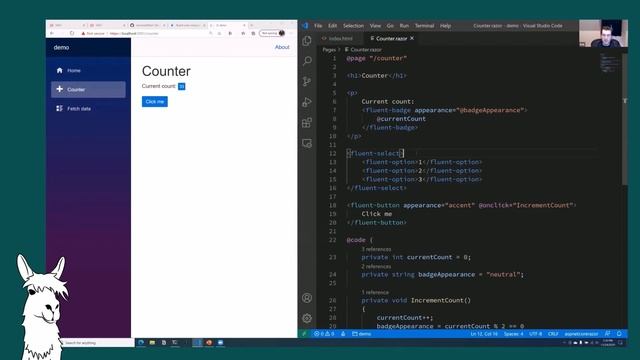Screen dimensions: 640x360
Task: Open File Explorer from the taskbar
Action: (x=152, y=342)
